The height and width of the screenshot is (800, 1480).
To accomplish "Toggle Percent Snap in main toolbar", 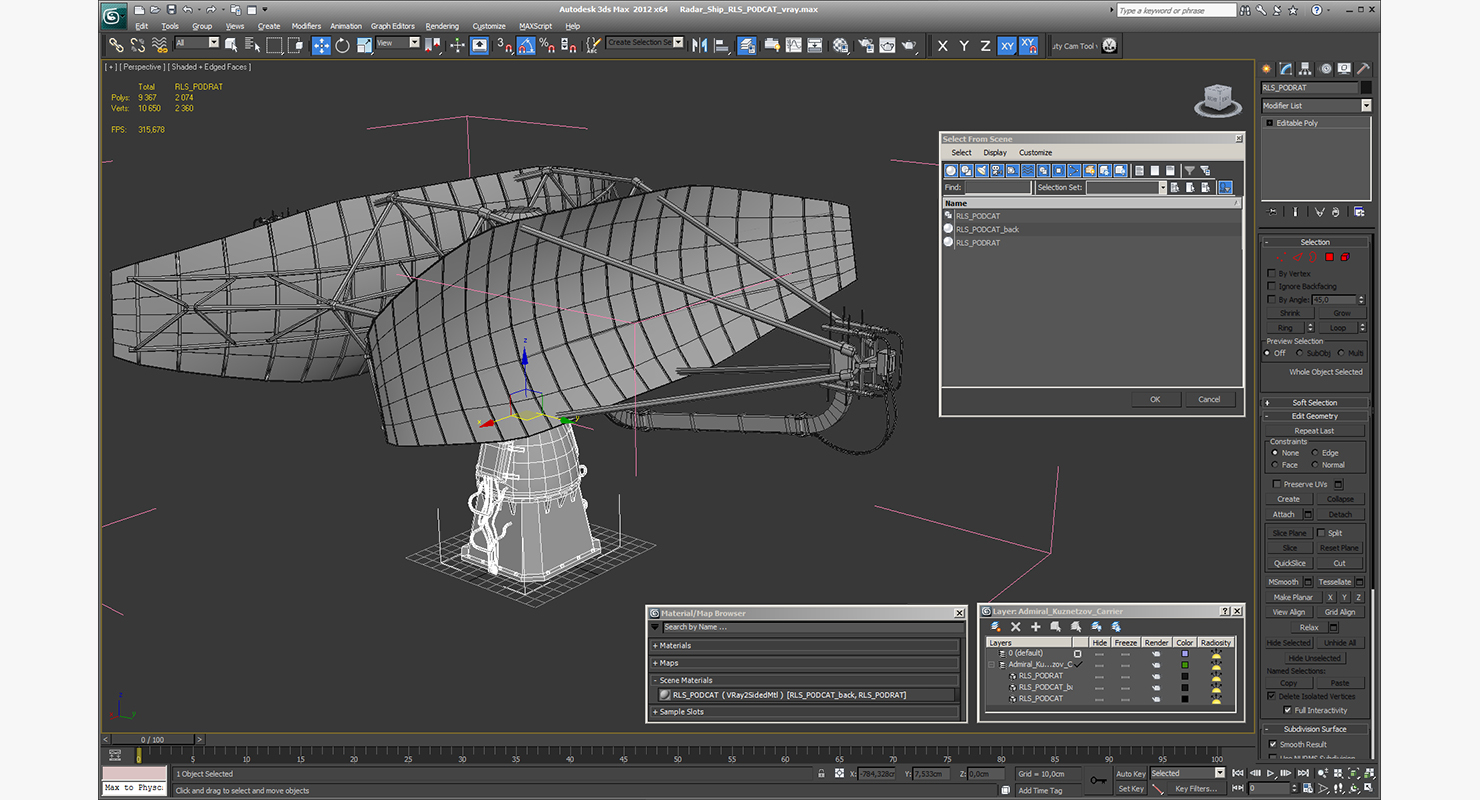I will [547, 45].
